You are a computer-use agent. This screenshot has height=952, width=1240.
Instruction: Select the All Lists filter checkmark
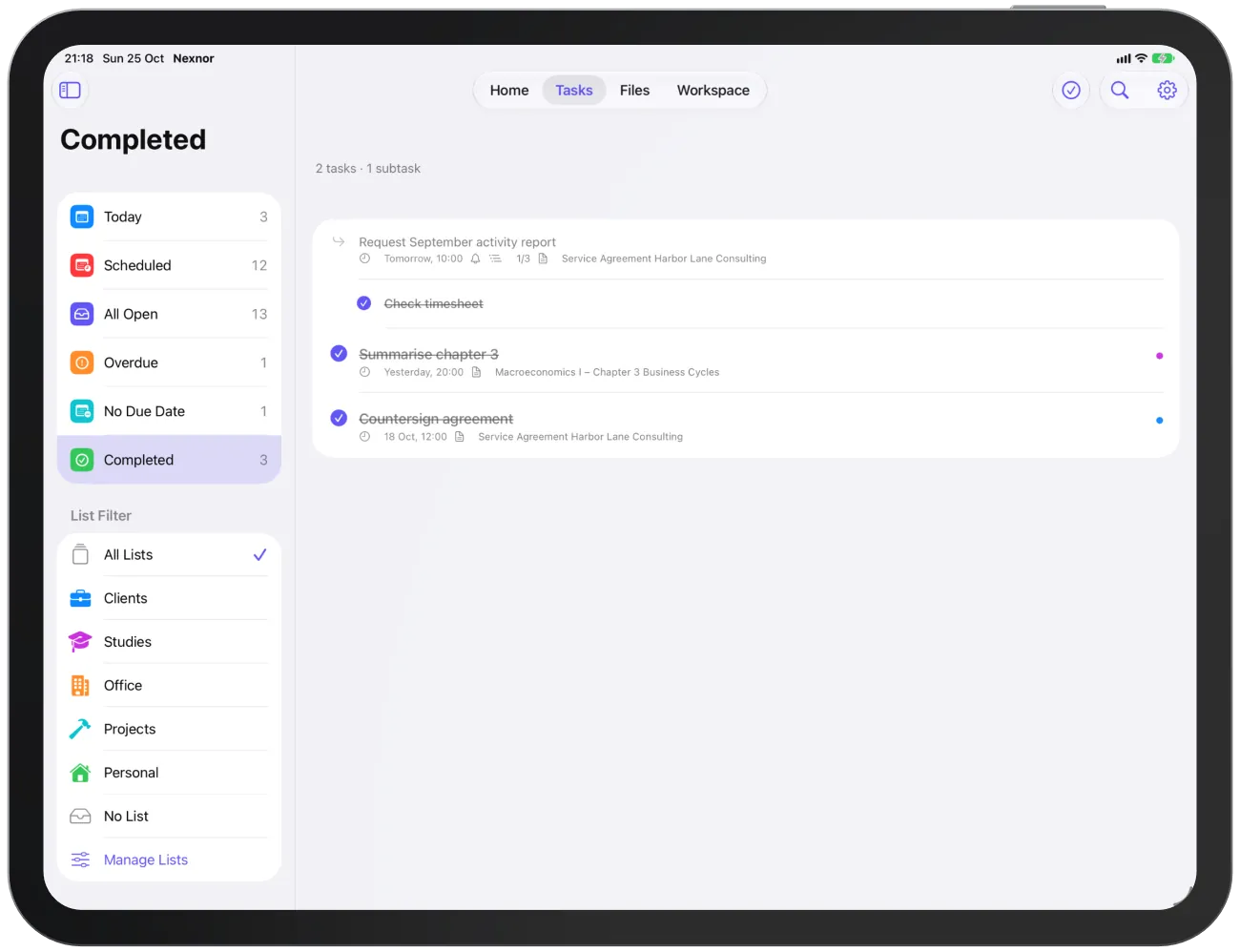259,554
